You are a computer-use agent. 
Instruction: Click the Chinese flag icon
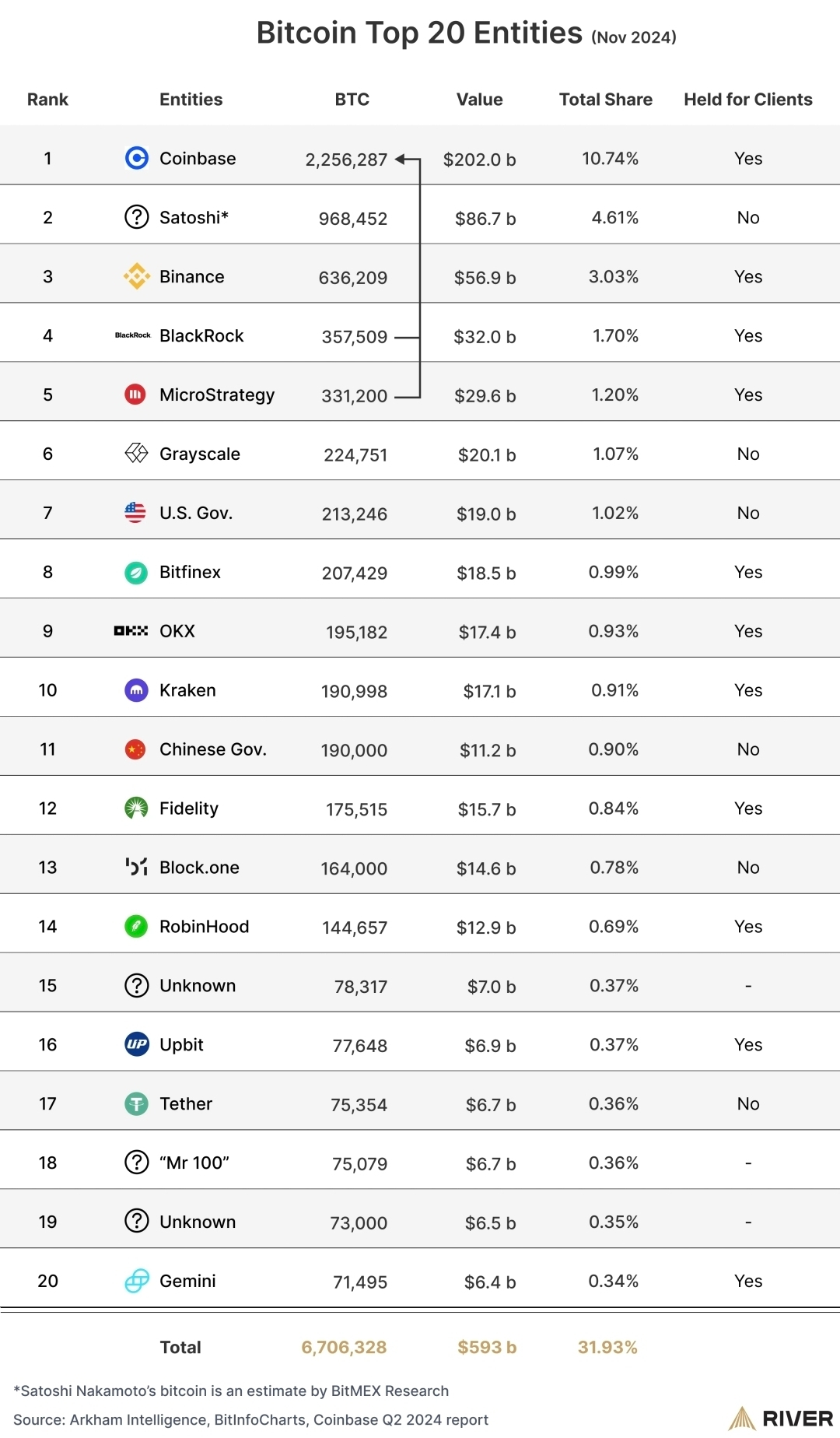pyautogui.click(x=135, y=749)
